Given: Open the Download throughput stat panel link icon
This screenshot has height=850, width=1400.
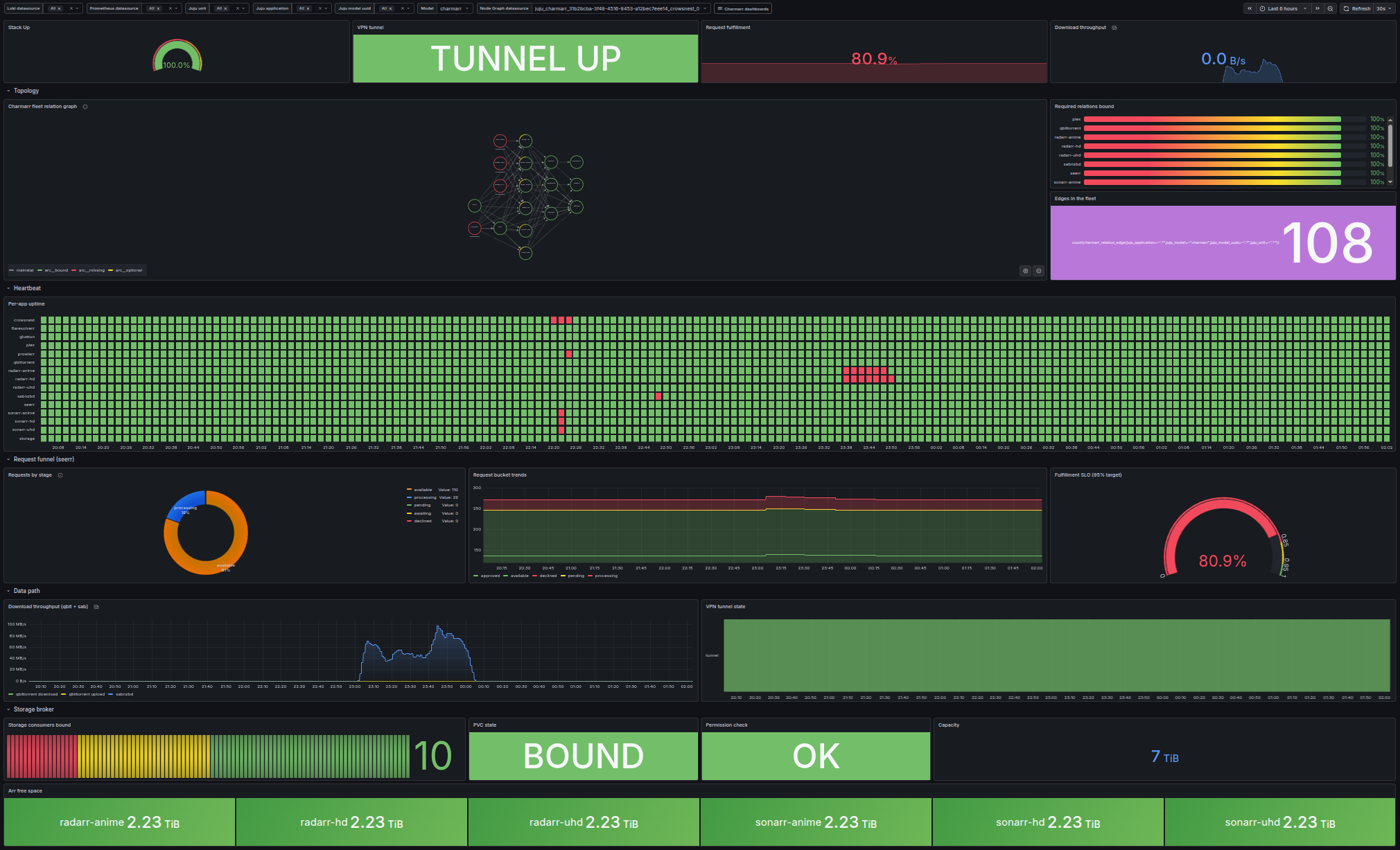Looking at the screenshot, I should (1114, 28).
